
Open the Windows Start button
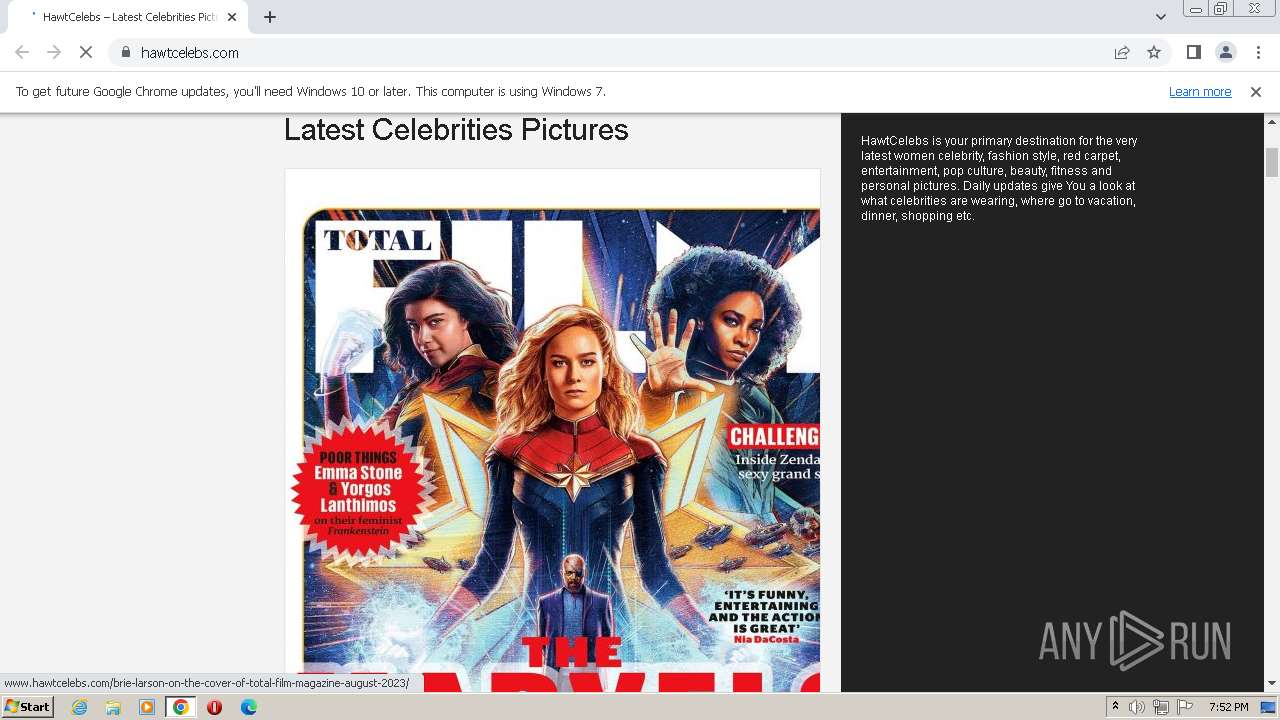(x=28, y=707)
